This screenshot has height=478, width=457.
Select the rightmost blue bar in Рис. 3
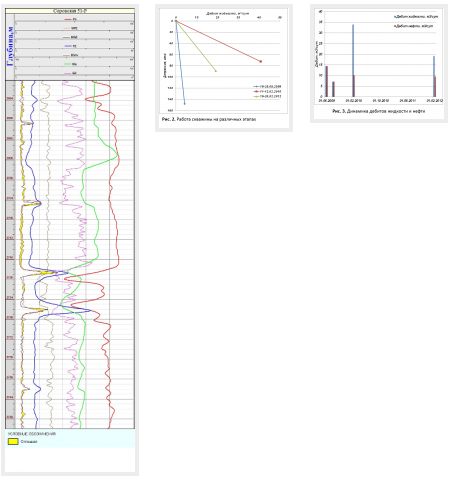click(x=434, y=76)
